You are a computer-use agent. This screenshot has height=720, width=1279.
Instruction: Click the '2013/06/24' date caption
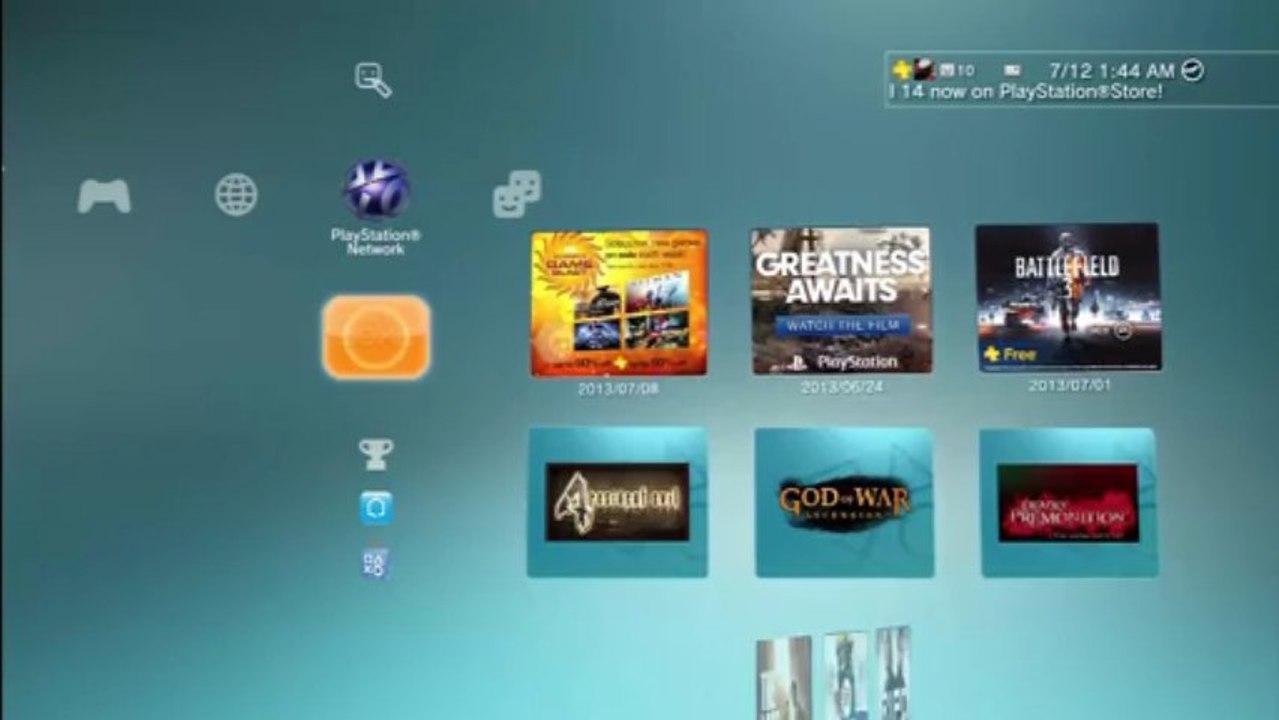point(842,387)
